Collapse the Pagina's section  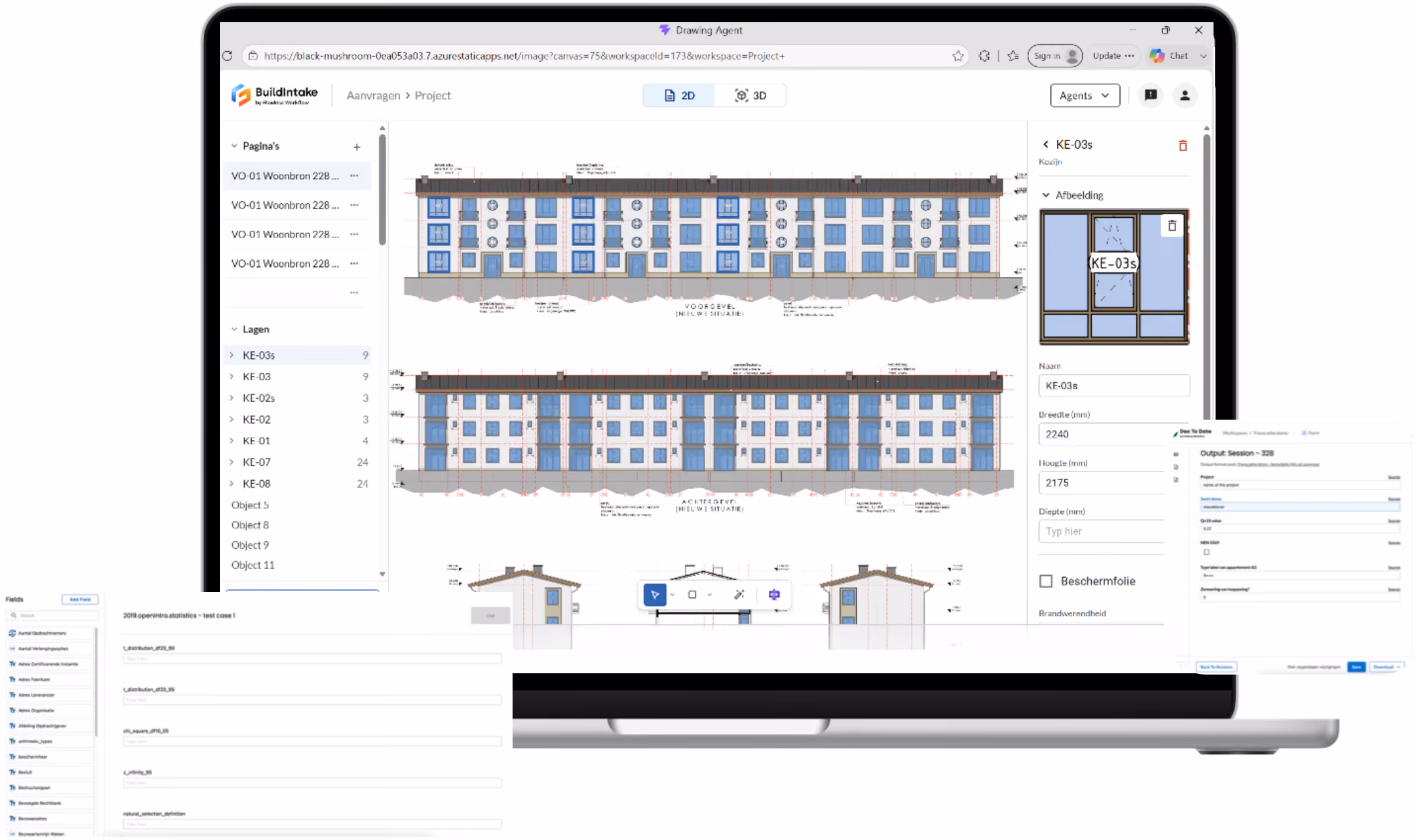[234, 146]
